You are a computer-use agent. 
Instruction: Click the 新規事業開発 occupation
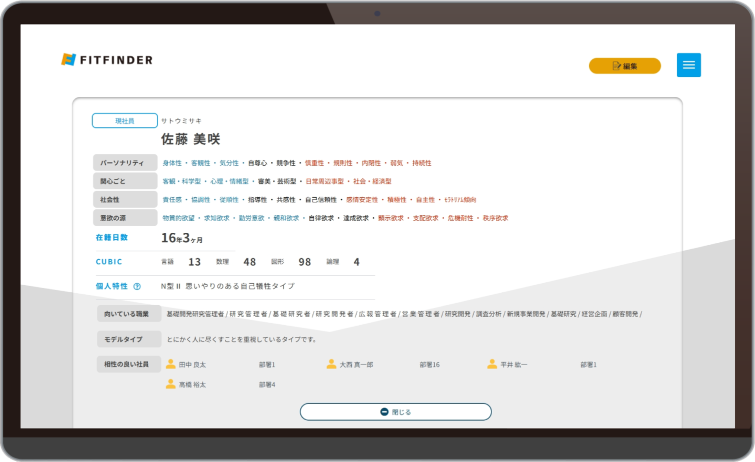(x=526, y=314)
